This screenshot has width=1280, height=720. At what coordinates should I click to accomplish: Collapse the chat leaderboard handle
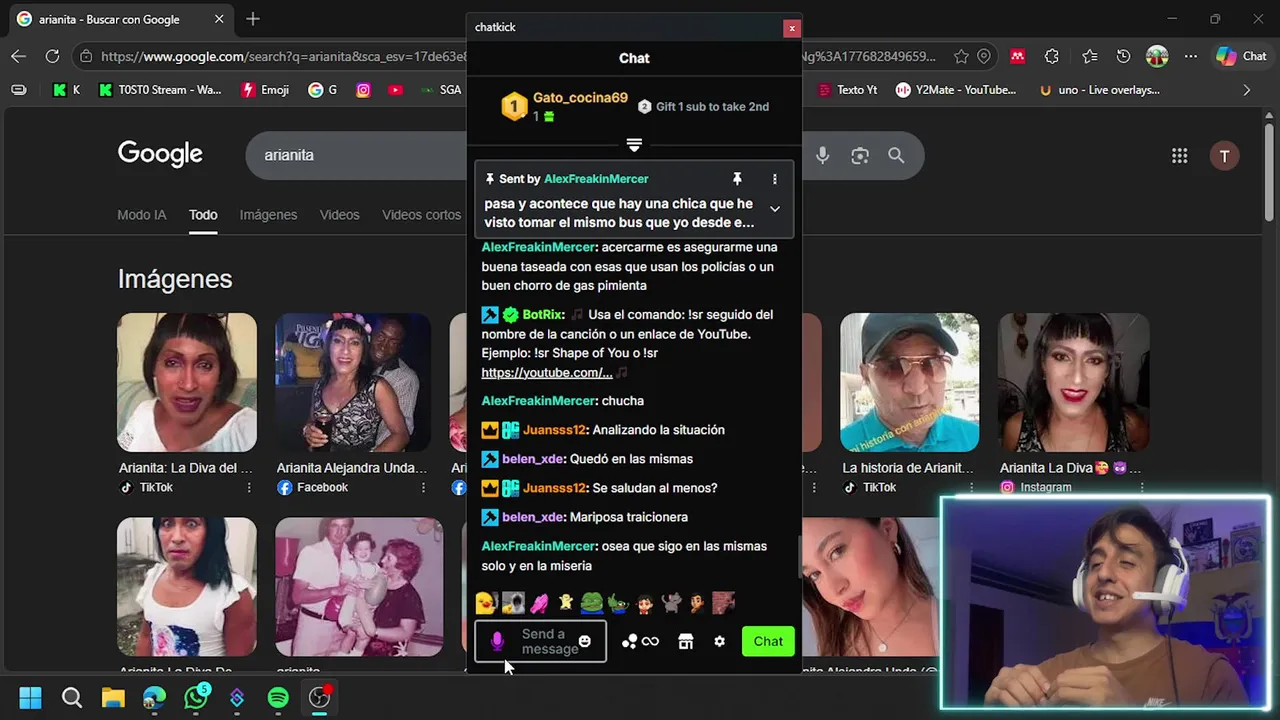pos(634,145)
